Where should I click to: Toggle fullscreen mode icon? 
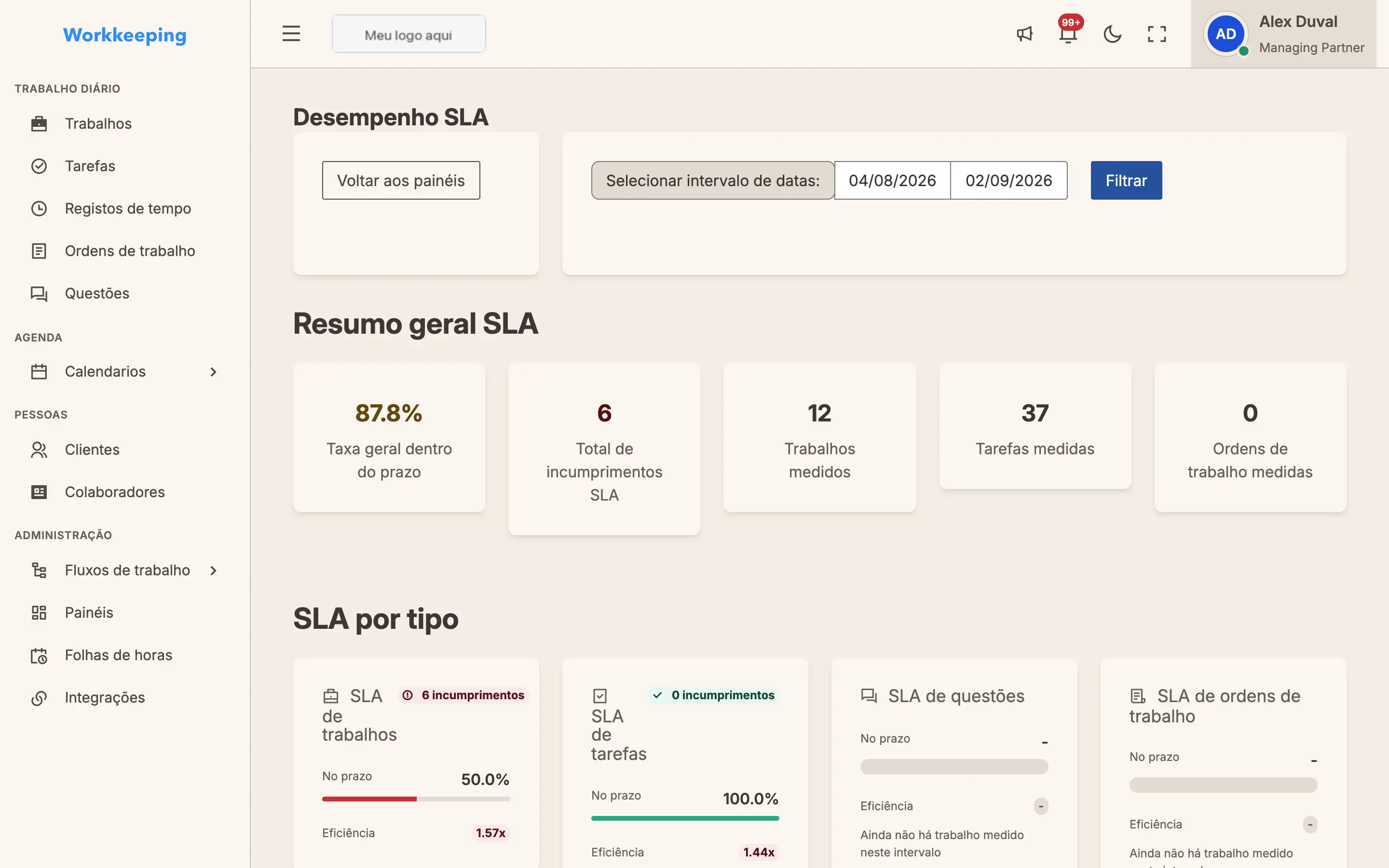(x=1157, y=34)
